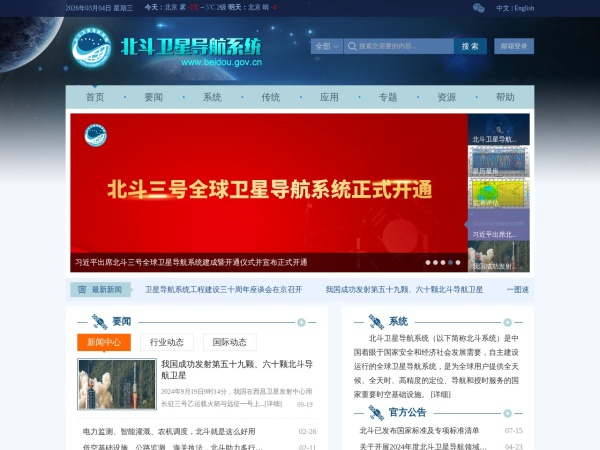
Task: Open the 应用 navigation menu
Action: (329, 97)
